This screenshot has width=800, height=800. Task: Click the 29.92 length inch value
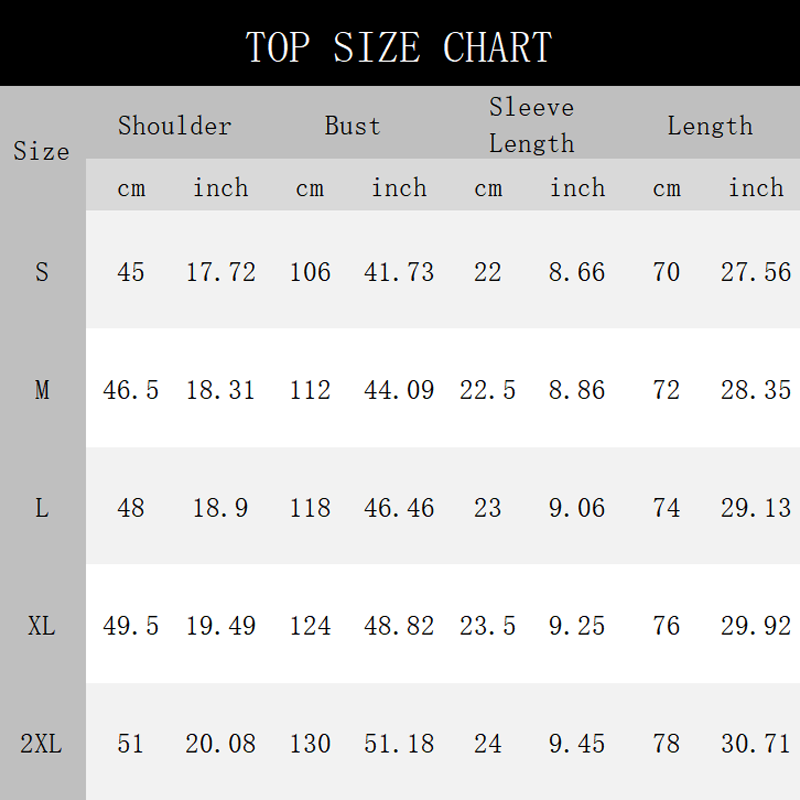point(756,626)
